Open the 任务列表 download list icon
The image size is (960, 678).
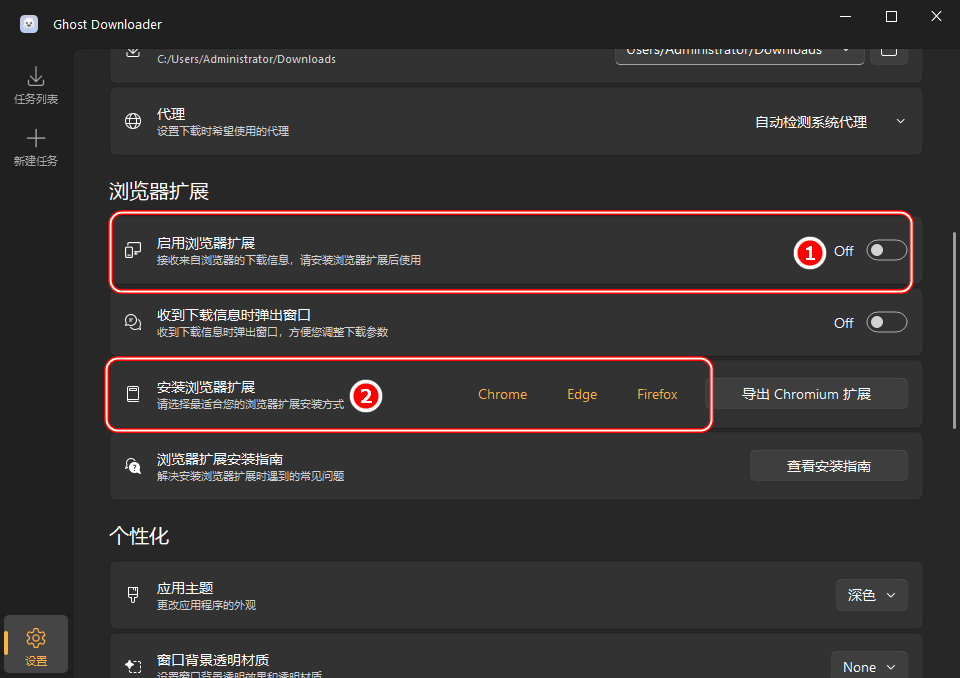pos(36,75)
